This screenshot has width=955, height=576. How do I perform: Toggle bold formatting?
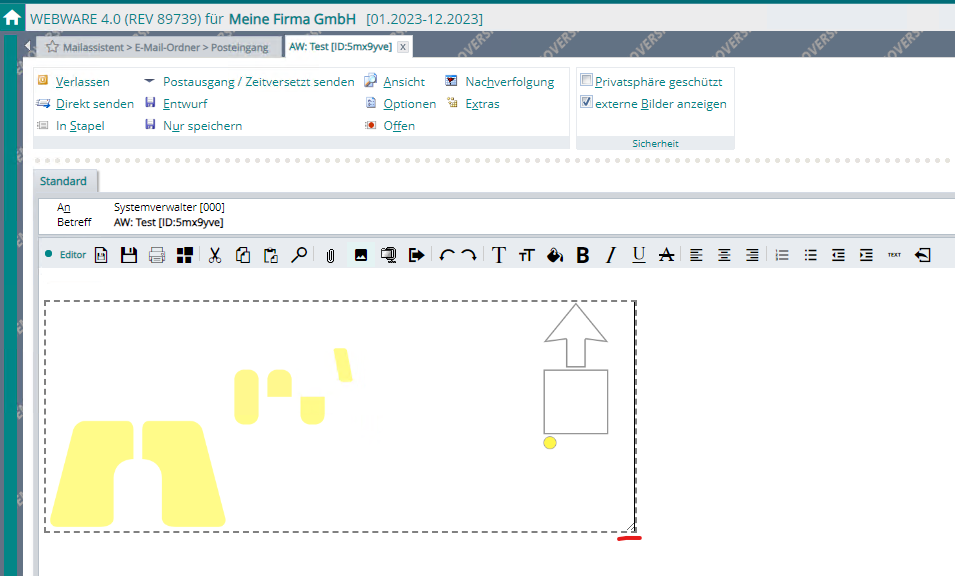tap(583, 255)
